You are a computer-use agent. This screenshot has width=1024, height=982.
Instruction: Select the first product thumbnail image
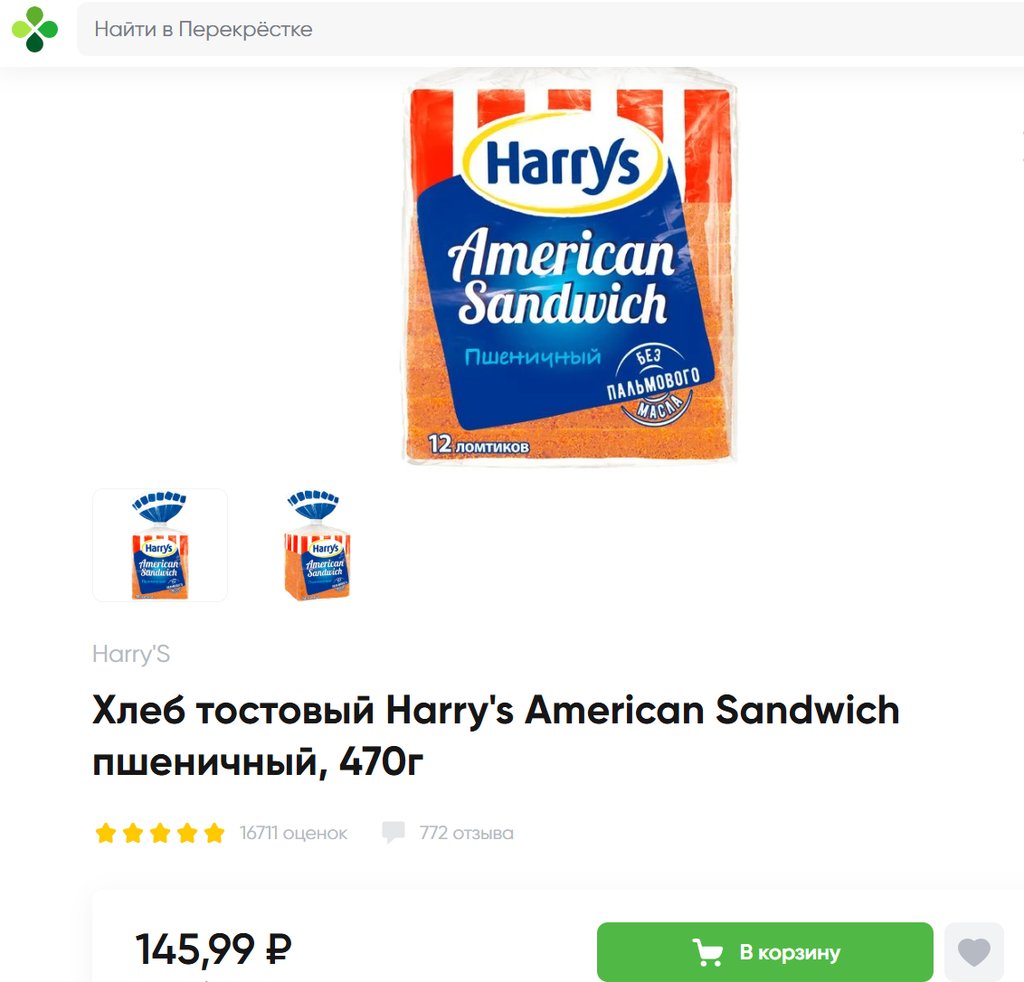(160, 545)
